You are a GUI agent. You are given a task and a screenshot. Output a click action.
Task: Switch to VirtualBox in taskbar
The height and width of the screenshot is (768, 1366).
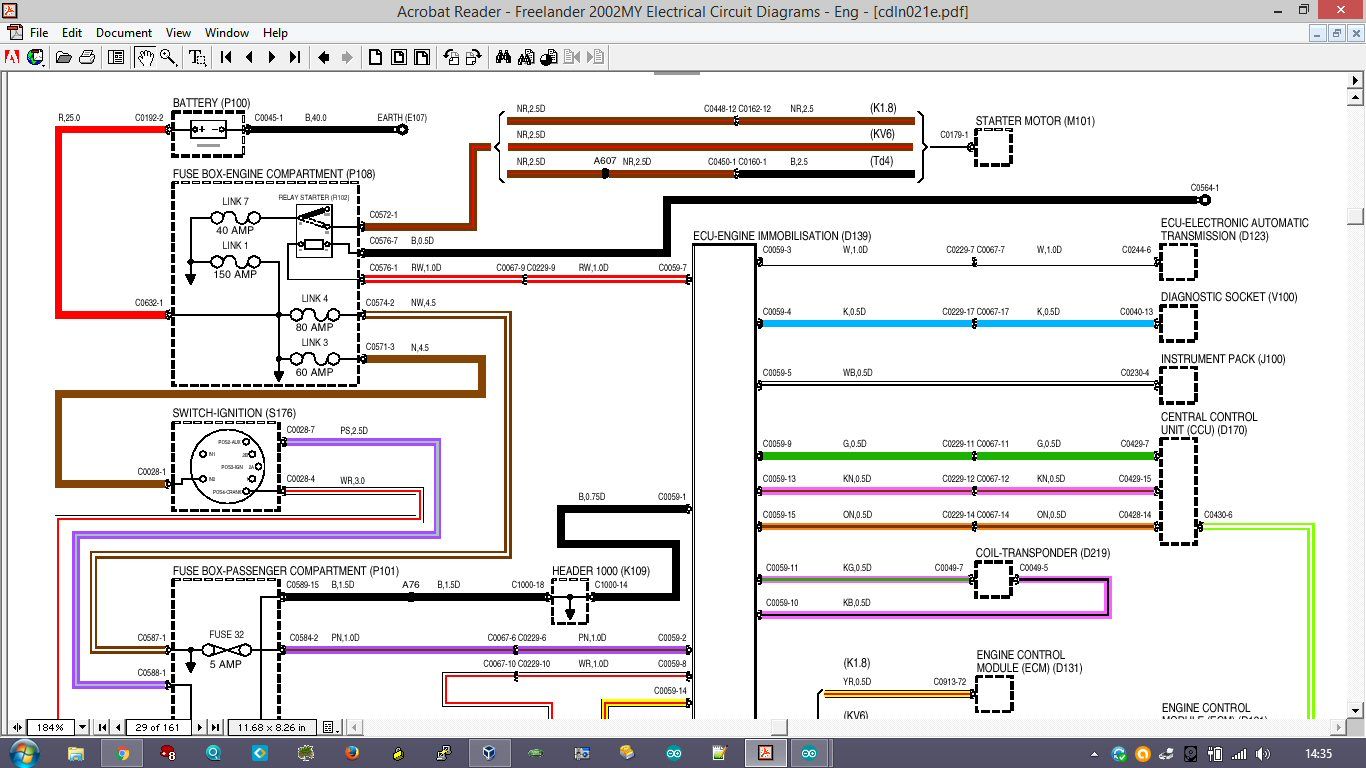tap(490, 753)
